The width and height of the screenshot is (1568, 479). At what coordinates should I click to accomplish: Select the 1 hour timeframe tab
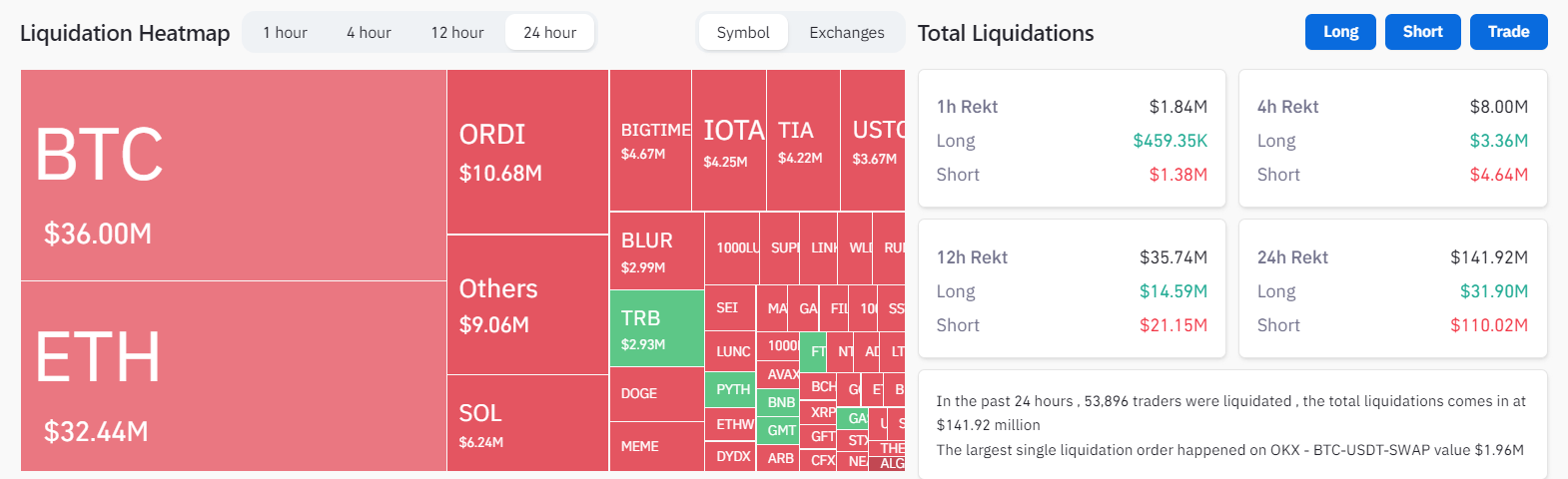pyautogui.click(x=285, y=33)
